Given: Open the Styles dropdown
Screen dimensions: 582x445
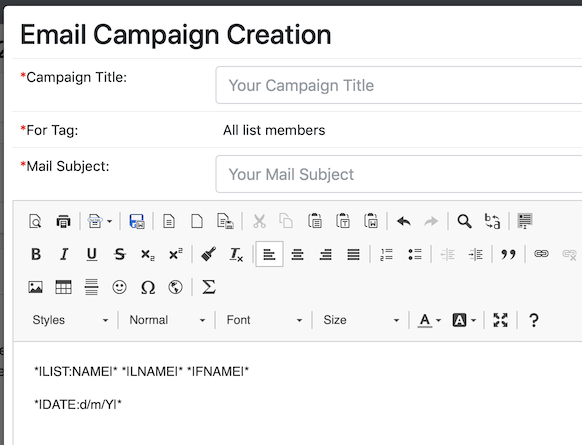Looking at the screenshot, I should point(70,320).
